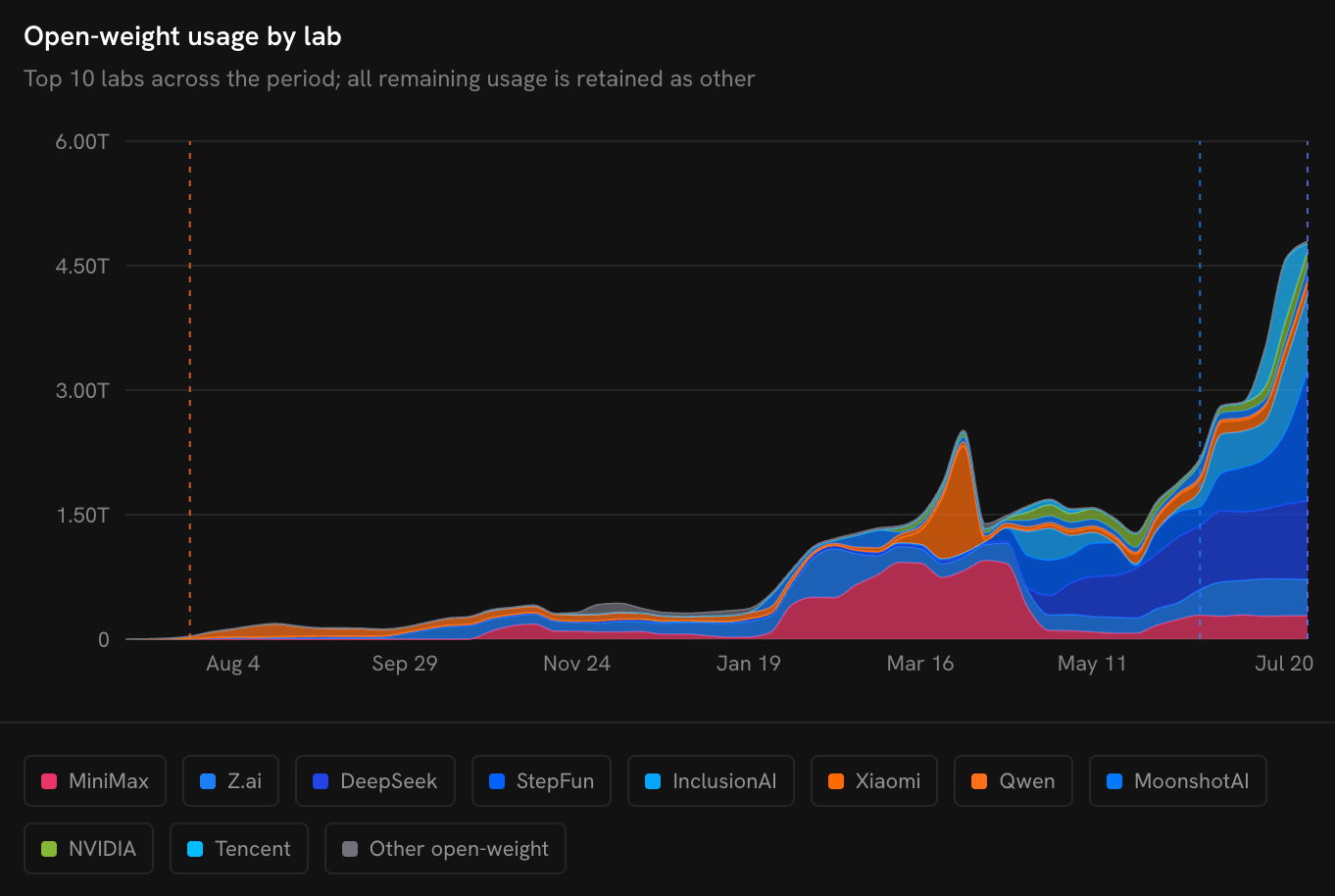
Task: Click the "Open-weight usage by lab" title
Action: [x=182, y=37]
